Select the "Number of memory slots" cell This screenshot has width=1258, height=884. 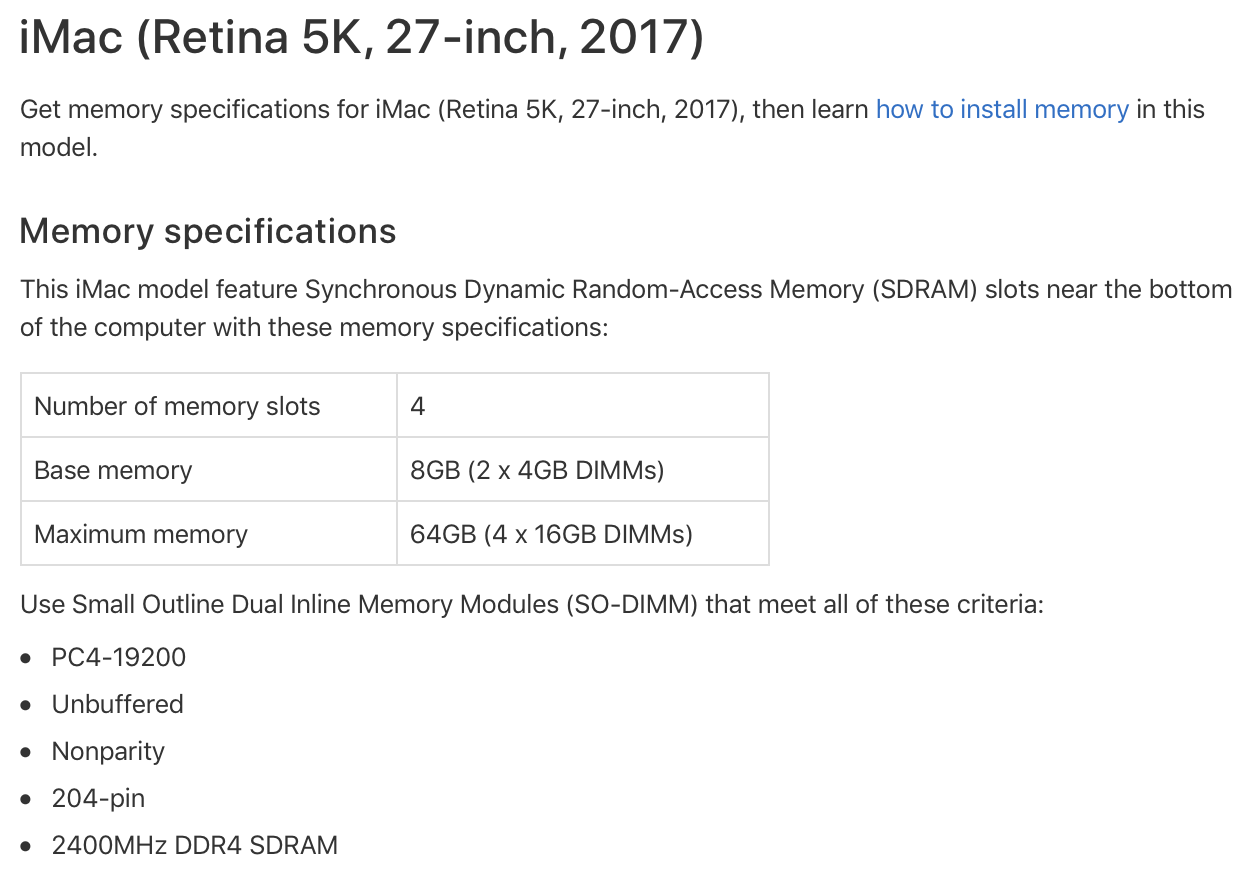pyautogui.click(x=209, y=406)
